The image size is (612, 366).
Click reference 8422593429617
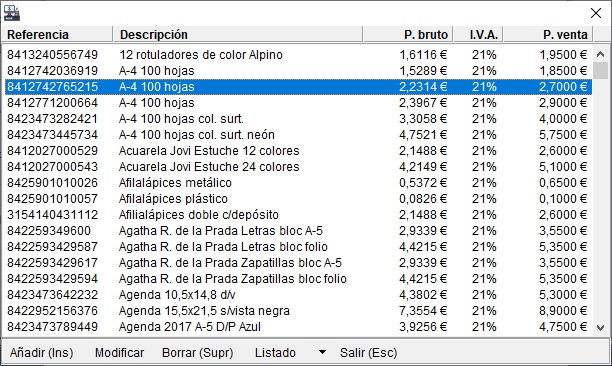point(52,263)
